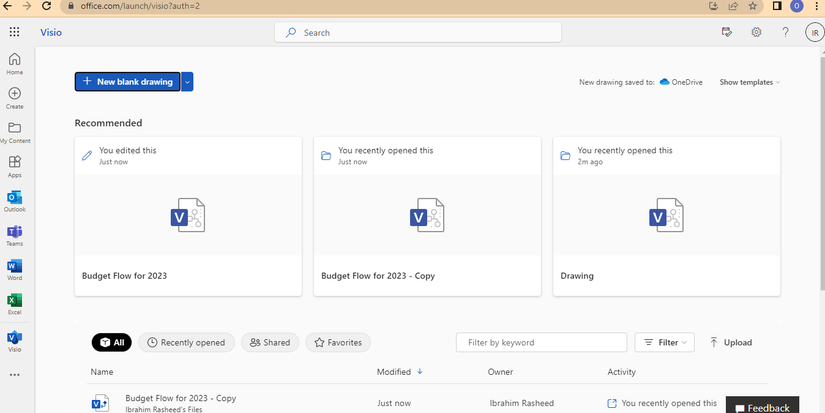825x413 pixels.
Task: Open the app launcher waffle icon
Action: (14, 32)
